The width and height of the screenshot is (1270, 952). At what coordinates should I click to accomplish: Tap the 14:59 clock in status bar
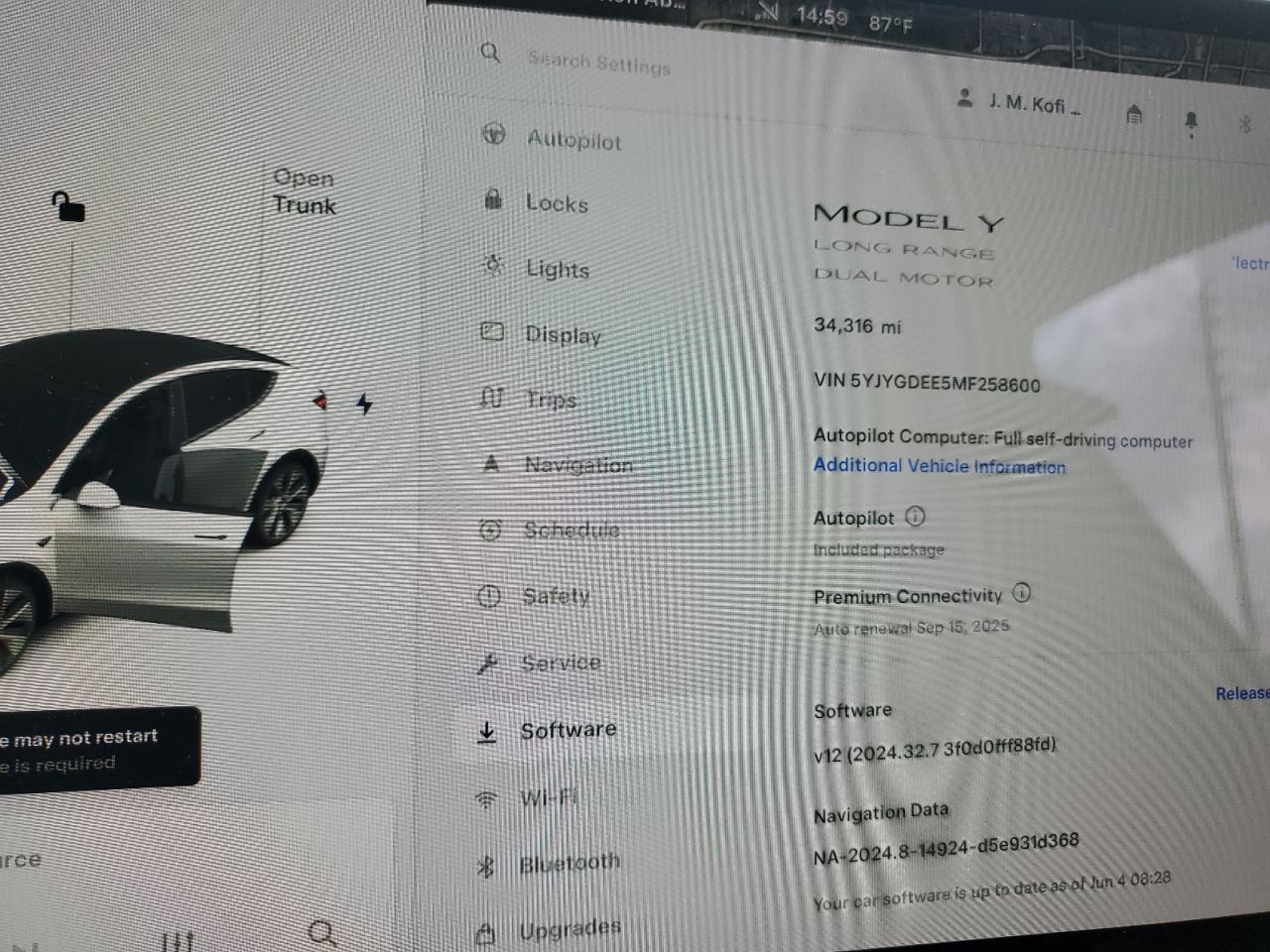point(822,16)
